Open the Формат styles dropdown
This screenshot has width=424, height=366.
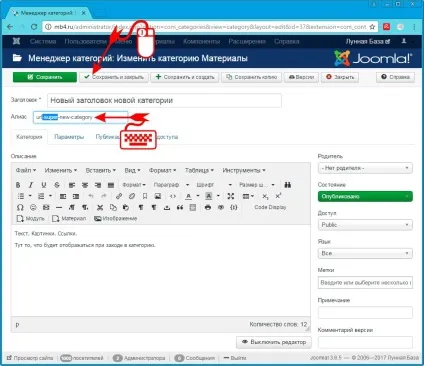[x=134, y=185]
